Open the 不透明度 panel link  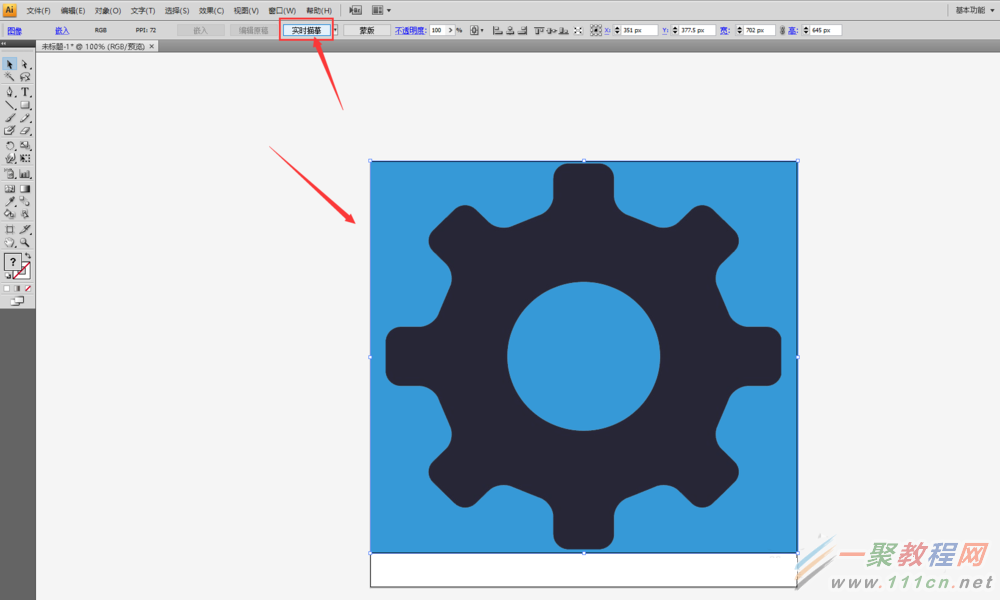point(411,31)
